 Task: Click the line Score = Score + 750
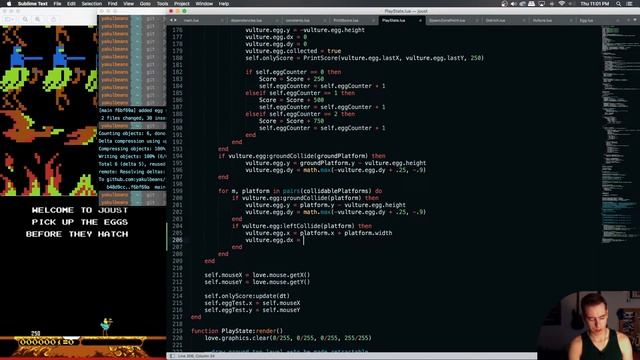pyautogui.click(x=291, y=121)
